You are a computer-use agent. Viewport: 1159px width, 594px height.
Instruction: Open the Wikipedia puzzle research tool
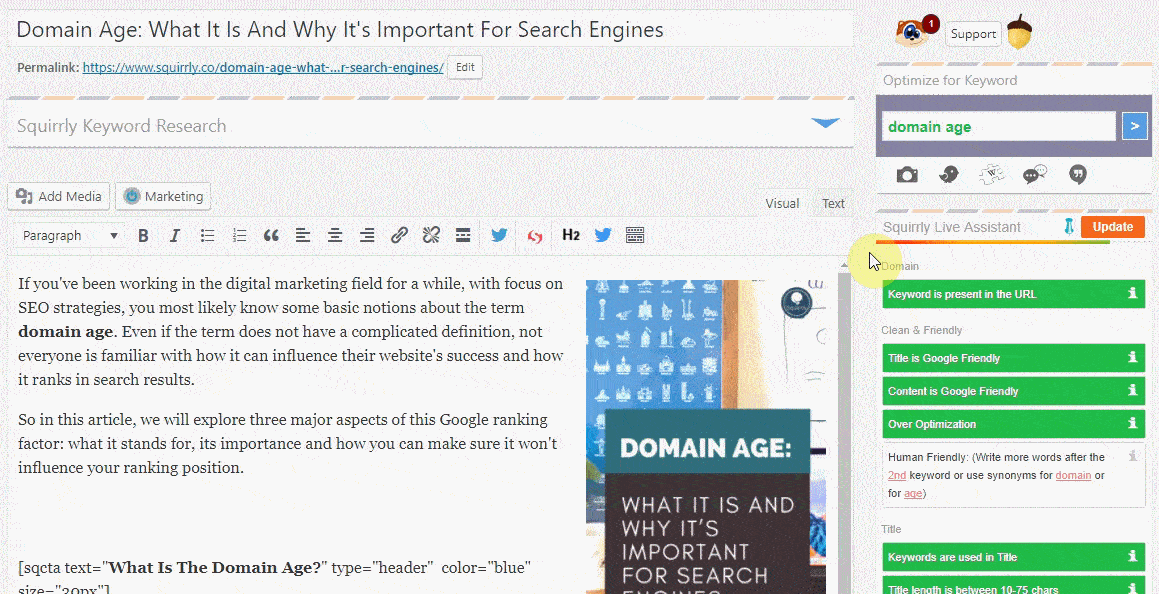coord(992,175)
